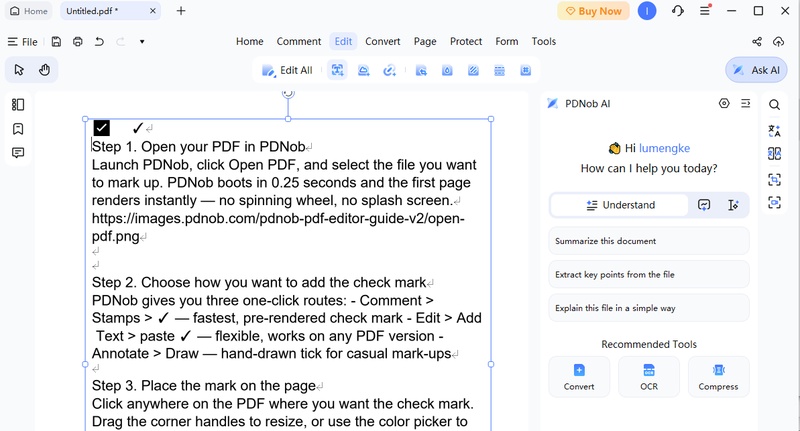Click the Add Link tool icon

pyautogui.click(x=389, y=70)
